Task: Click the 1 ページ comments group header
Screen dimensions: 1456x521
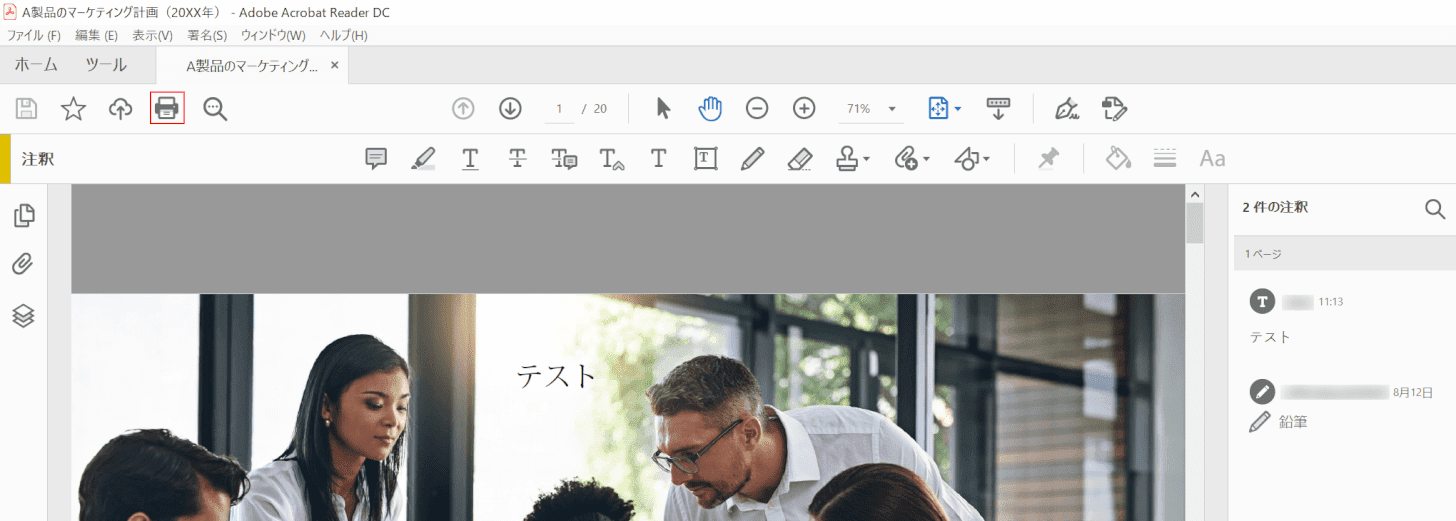Action: coord(1345,254)
